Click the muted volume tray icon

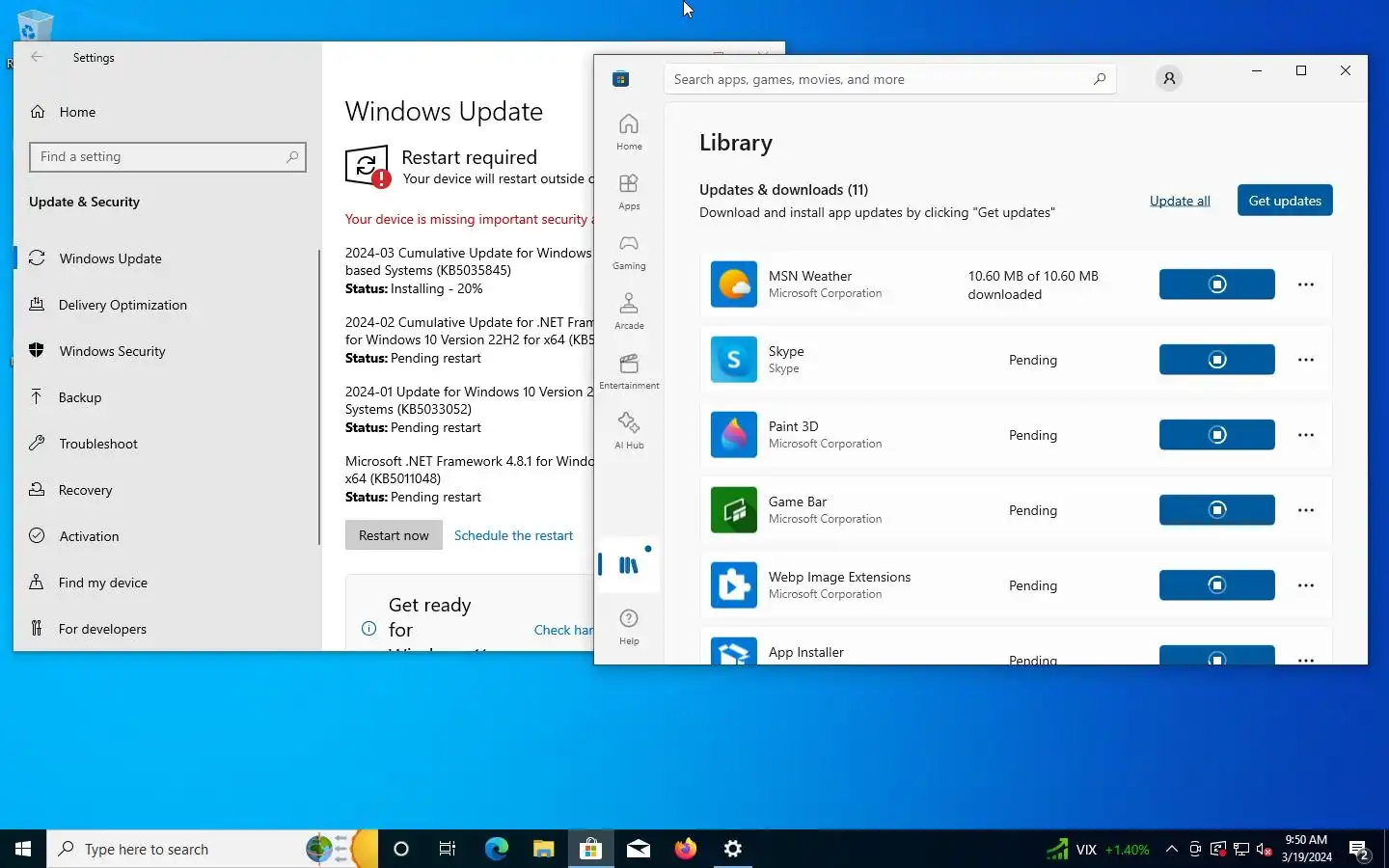pyautogui.click(x=1264, y=849)
